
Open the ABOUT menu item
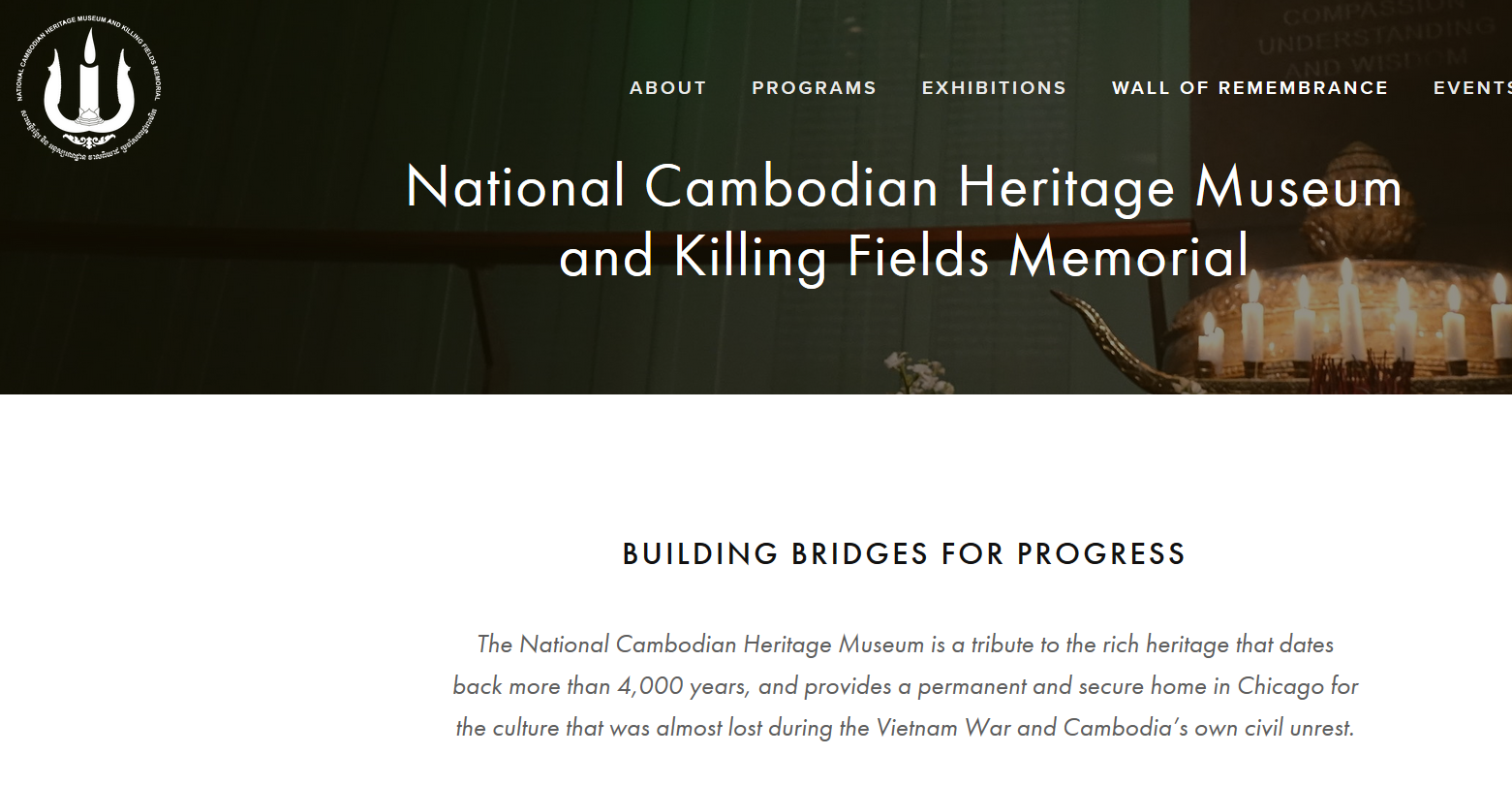(x=668, y=88)
